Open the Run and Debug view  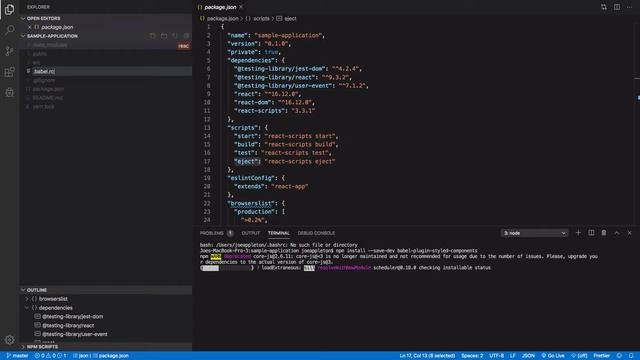[x=9, y=93]
